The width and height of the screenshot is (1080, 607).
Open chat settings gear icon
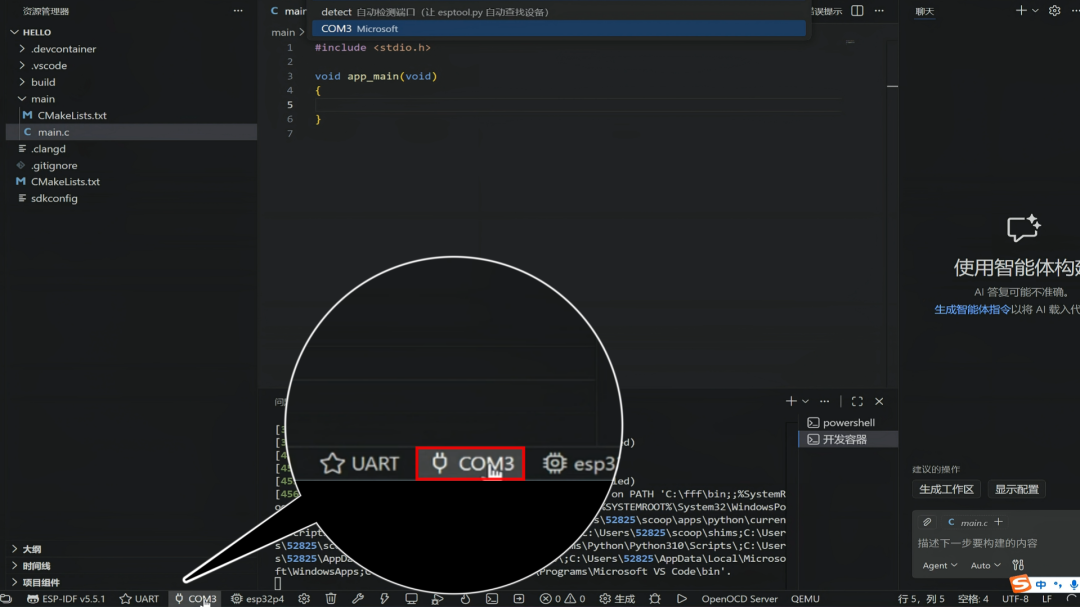[1055, 11]
